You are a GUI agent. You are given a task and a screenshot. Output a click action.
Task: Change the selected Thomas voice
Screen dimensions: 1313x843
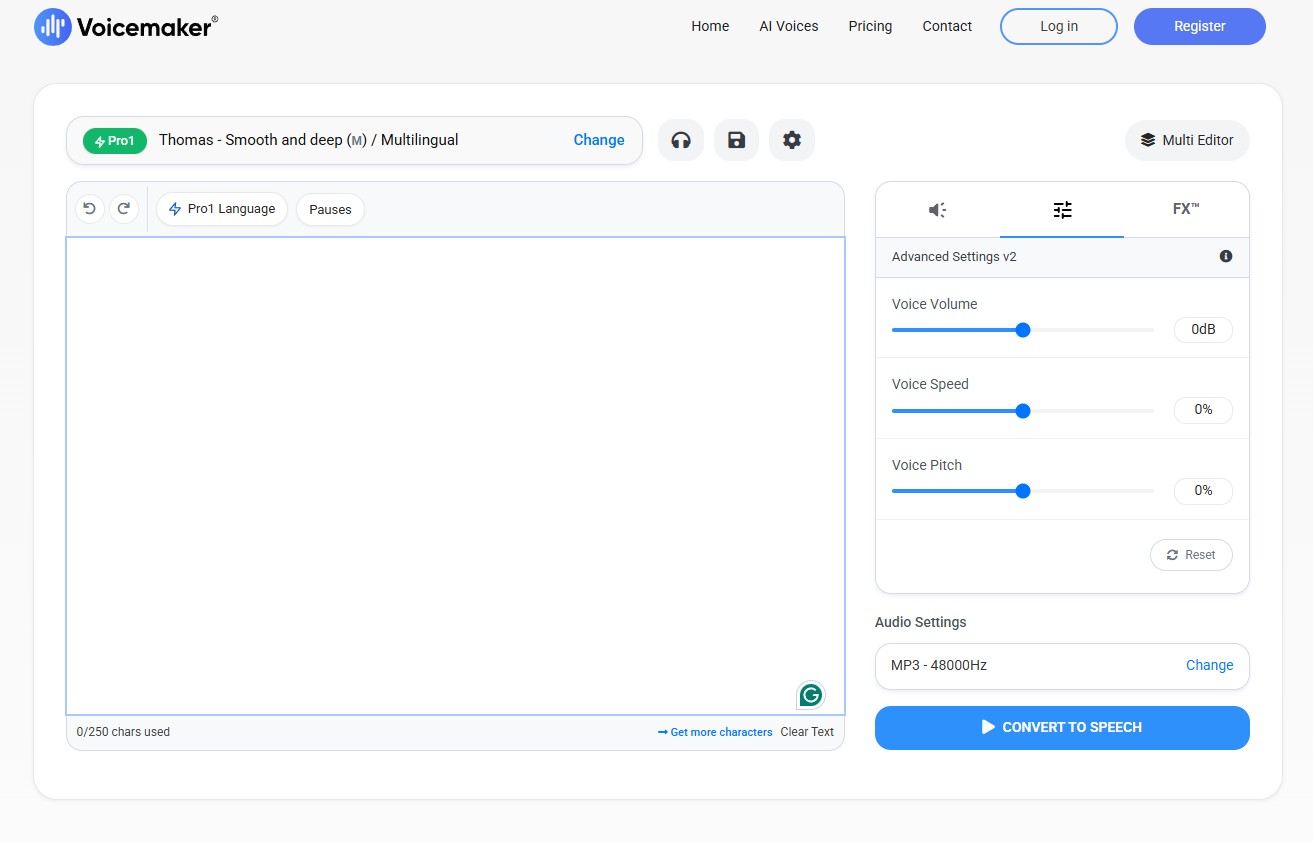599,140
